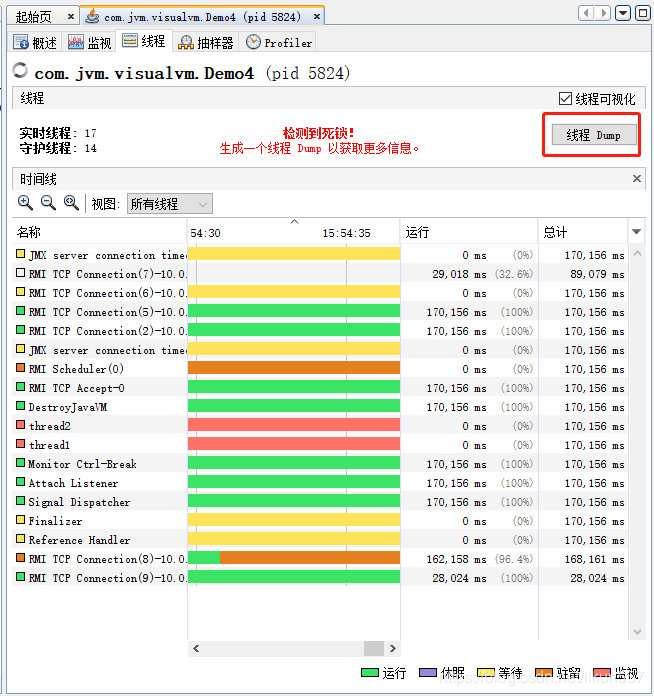Viewport: 654px width, 696px height.
Task: Click the purple 休眠 legend swatch
Action: [428, 672]
